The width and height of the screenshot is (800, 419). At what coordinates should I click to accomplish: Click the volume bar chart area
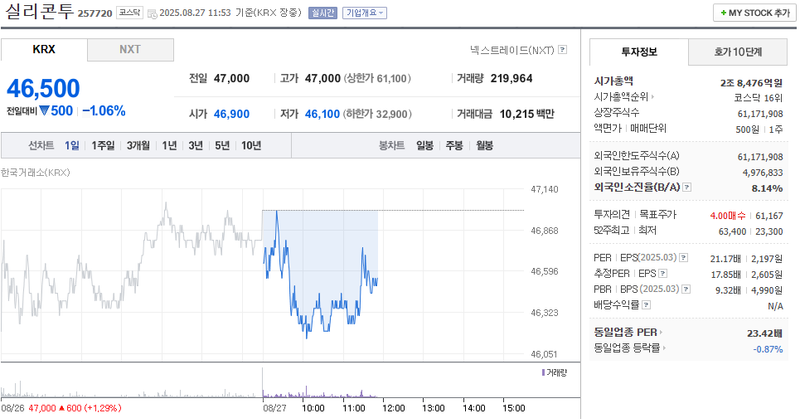(291, 383)
